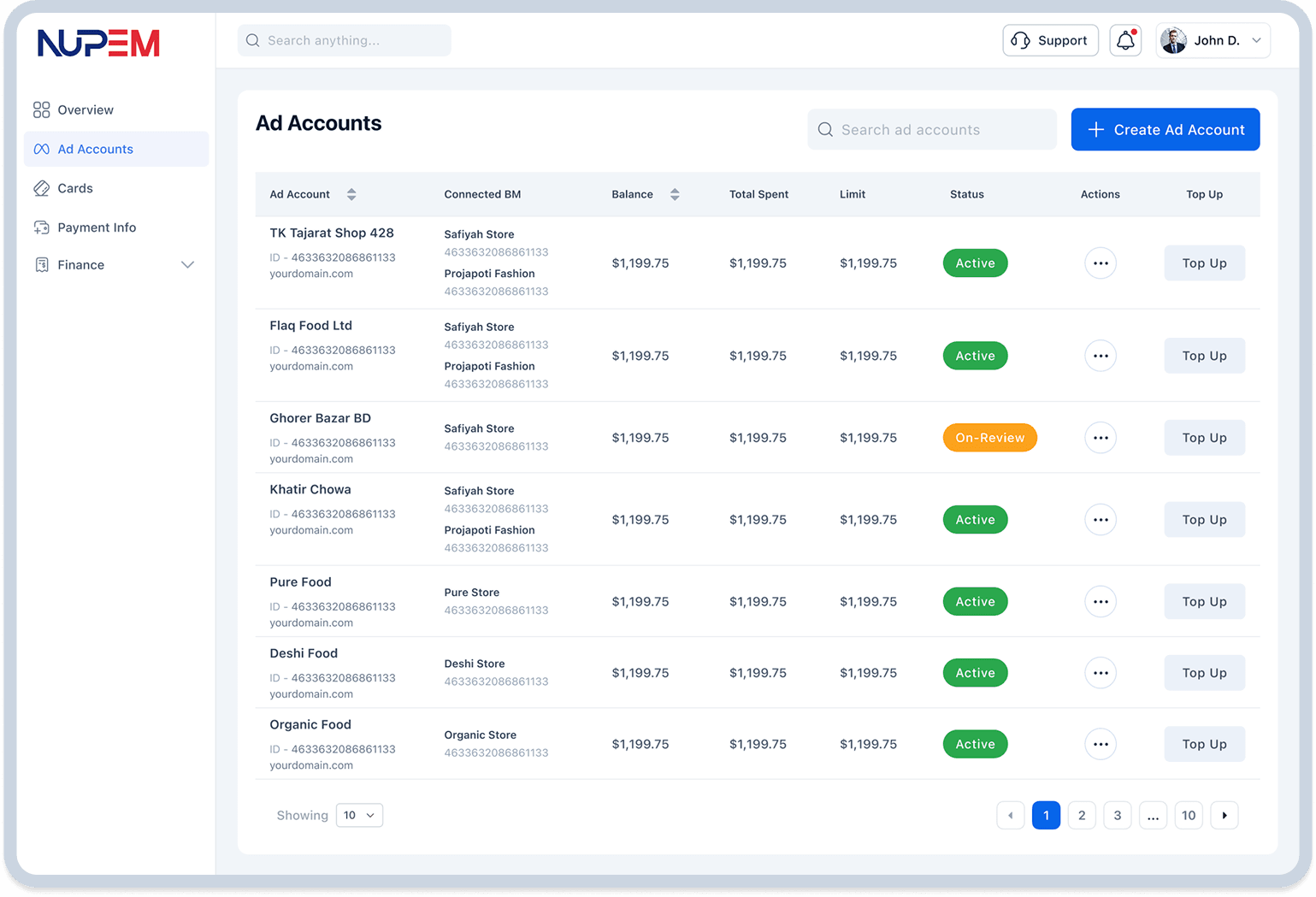Open actions menu for Organic Food row
The image size is (1316, 897).
(x=1100, y=744)
